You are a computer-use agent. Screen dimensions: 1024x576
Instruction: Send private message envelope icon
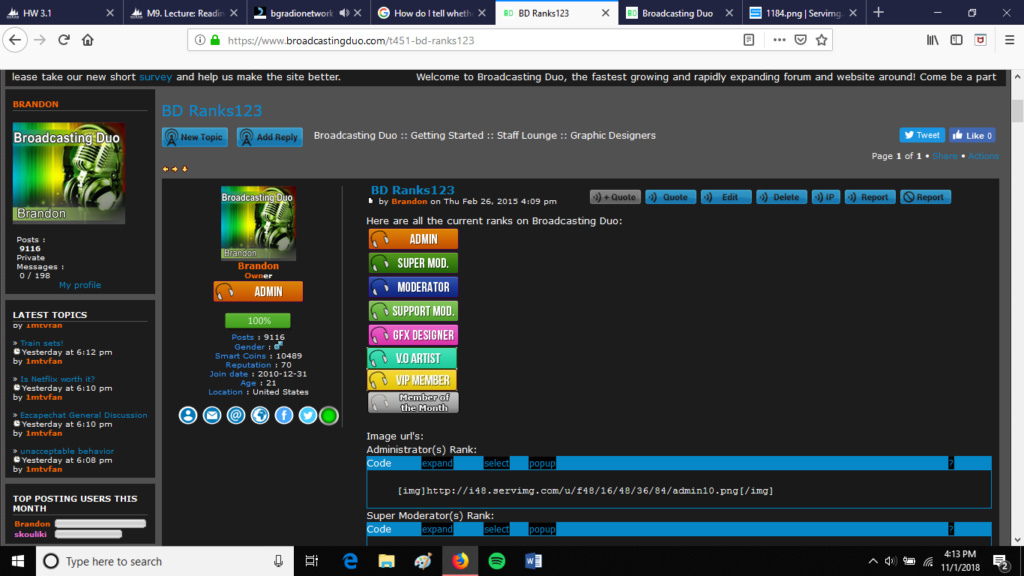(212, 415)
